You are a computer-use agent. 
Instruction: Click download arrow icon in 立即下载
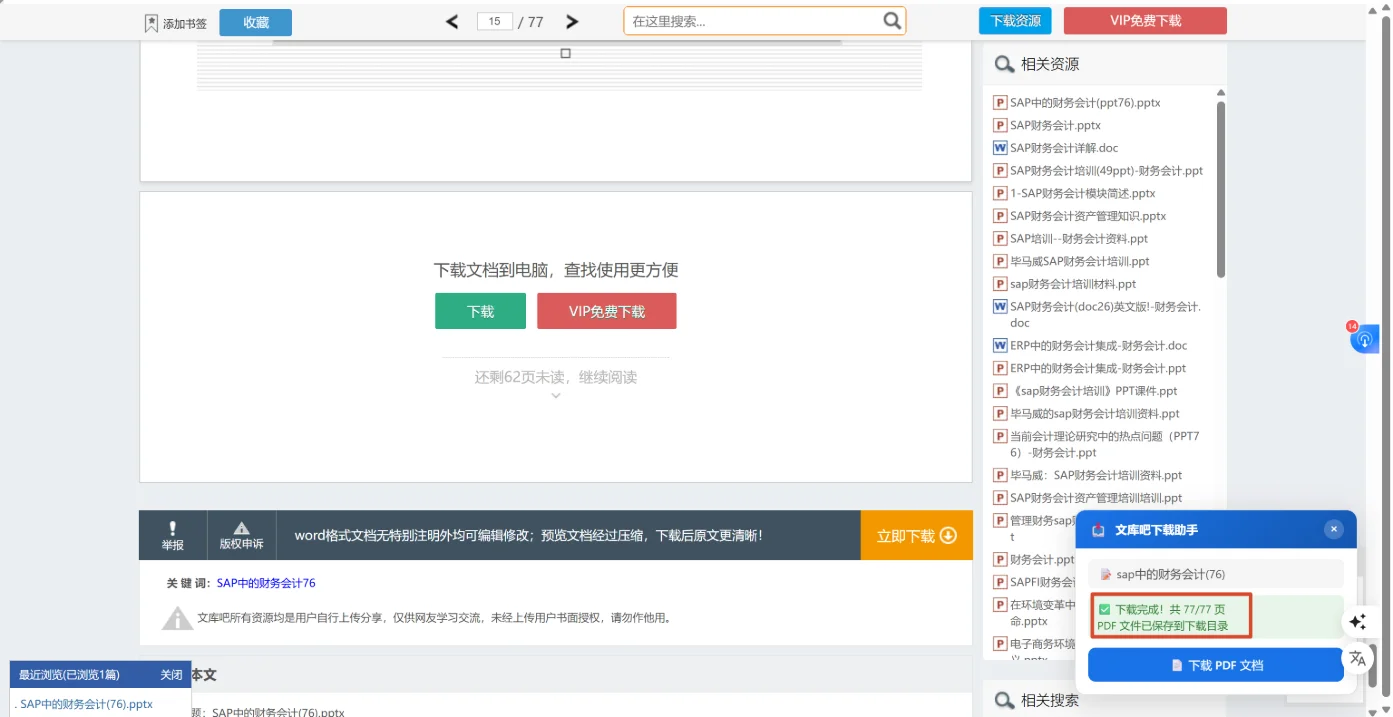(949, 536)
